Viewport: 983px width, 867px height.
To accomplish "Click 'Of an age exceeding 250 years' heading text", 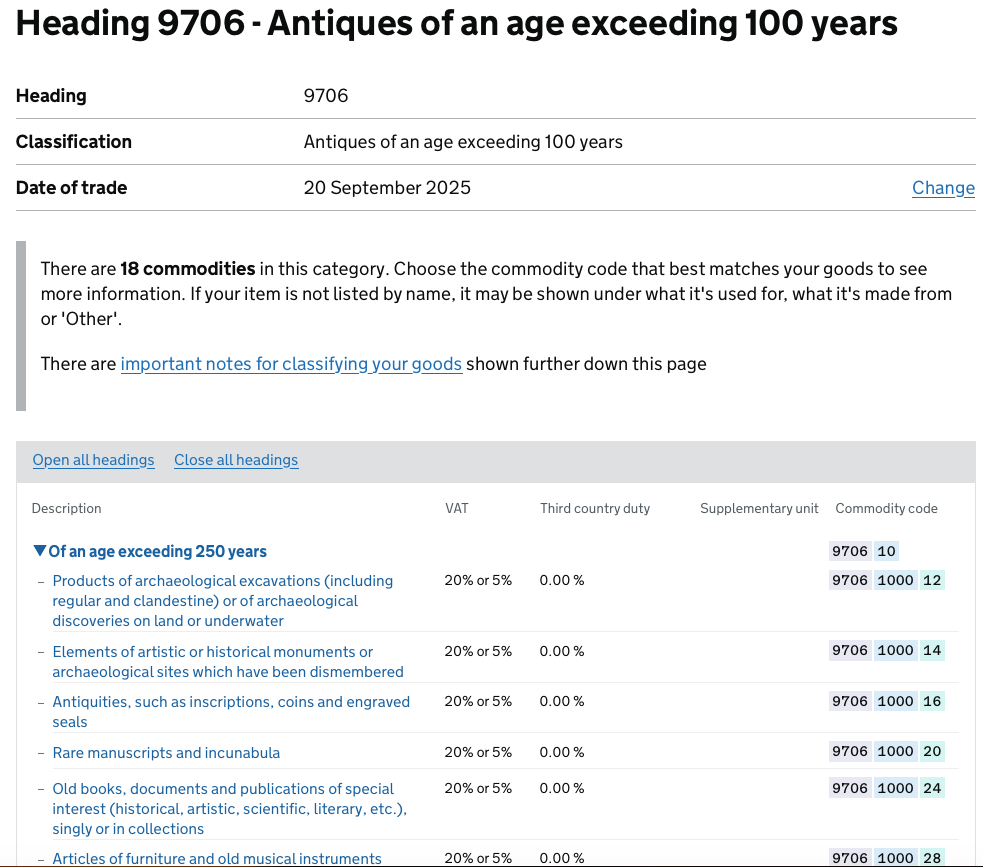I will click(x=157, y=551).
